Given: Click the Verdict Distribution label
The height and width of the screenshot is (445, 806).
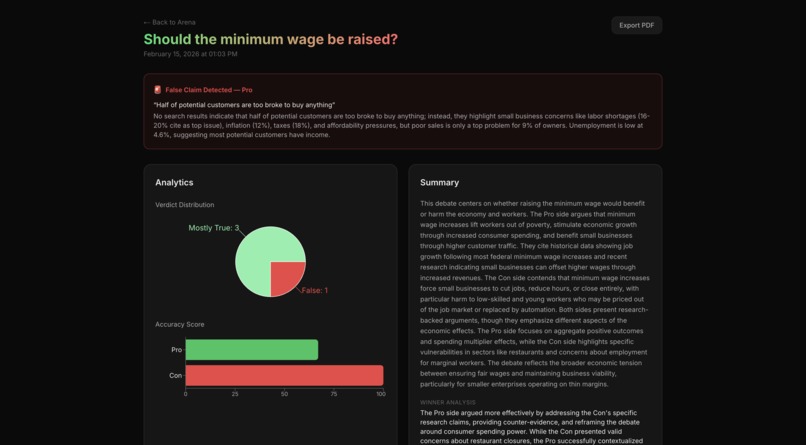Looking at the screenshot, I should [185, 205].
